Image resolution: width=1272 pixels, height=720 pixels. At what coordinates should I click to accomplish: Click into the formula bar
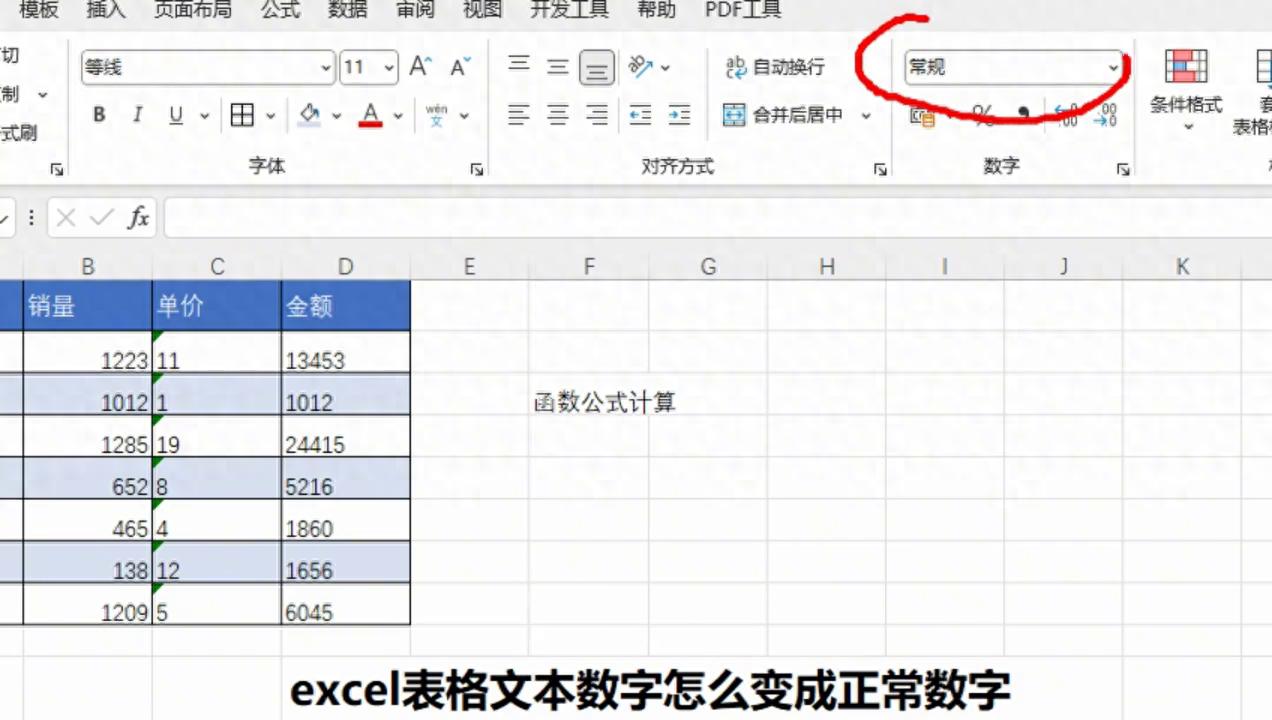pyautogui.click(x=716, y=217)
